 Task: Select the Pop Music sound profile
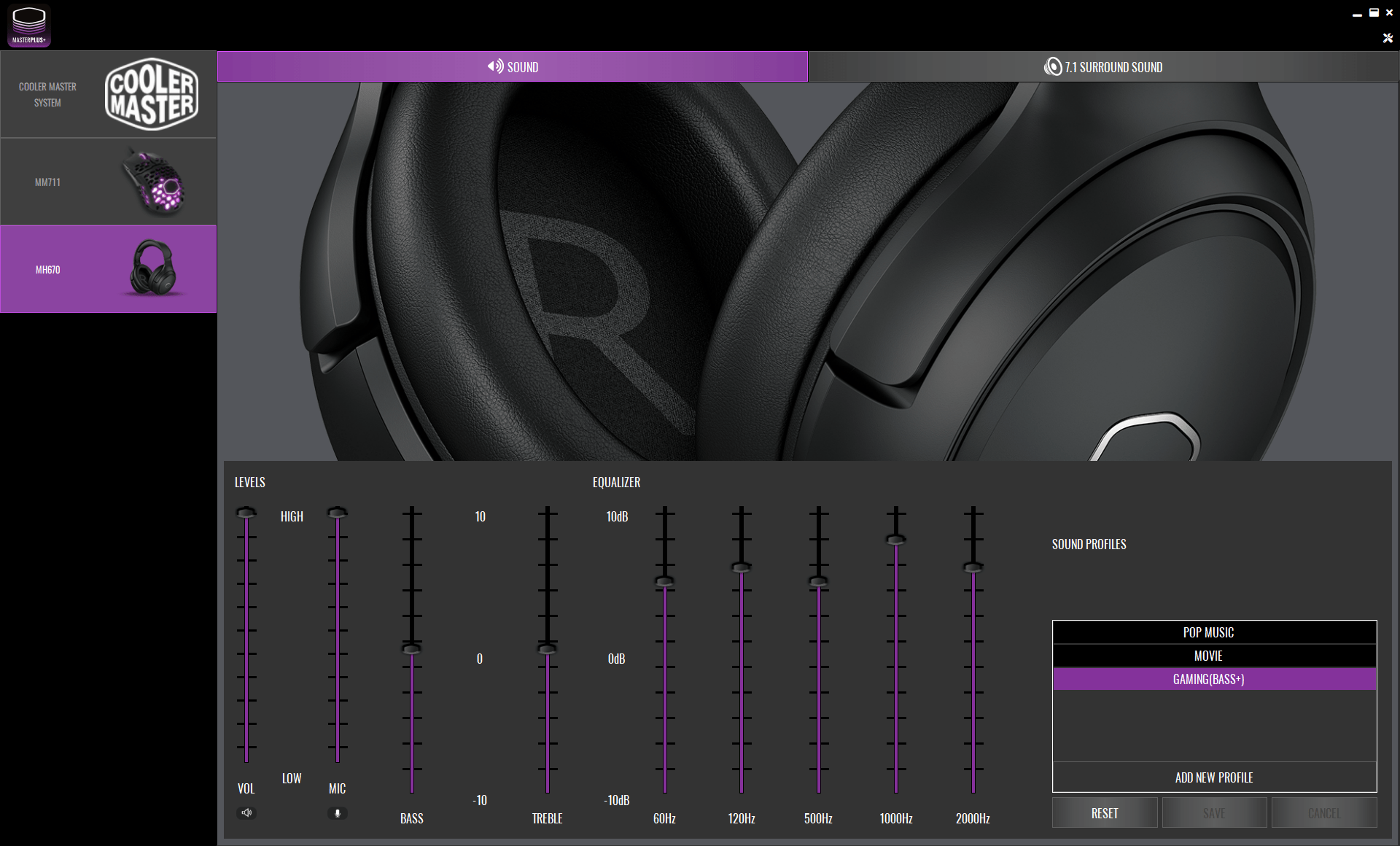click(x=1215, y=632)
